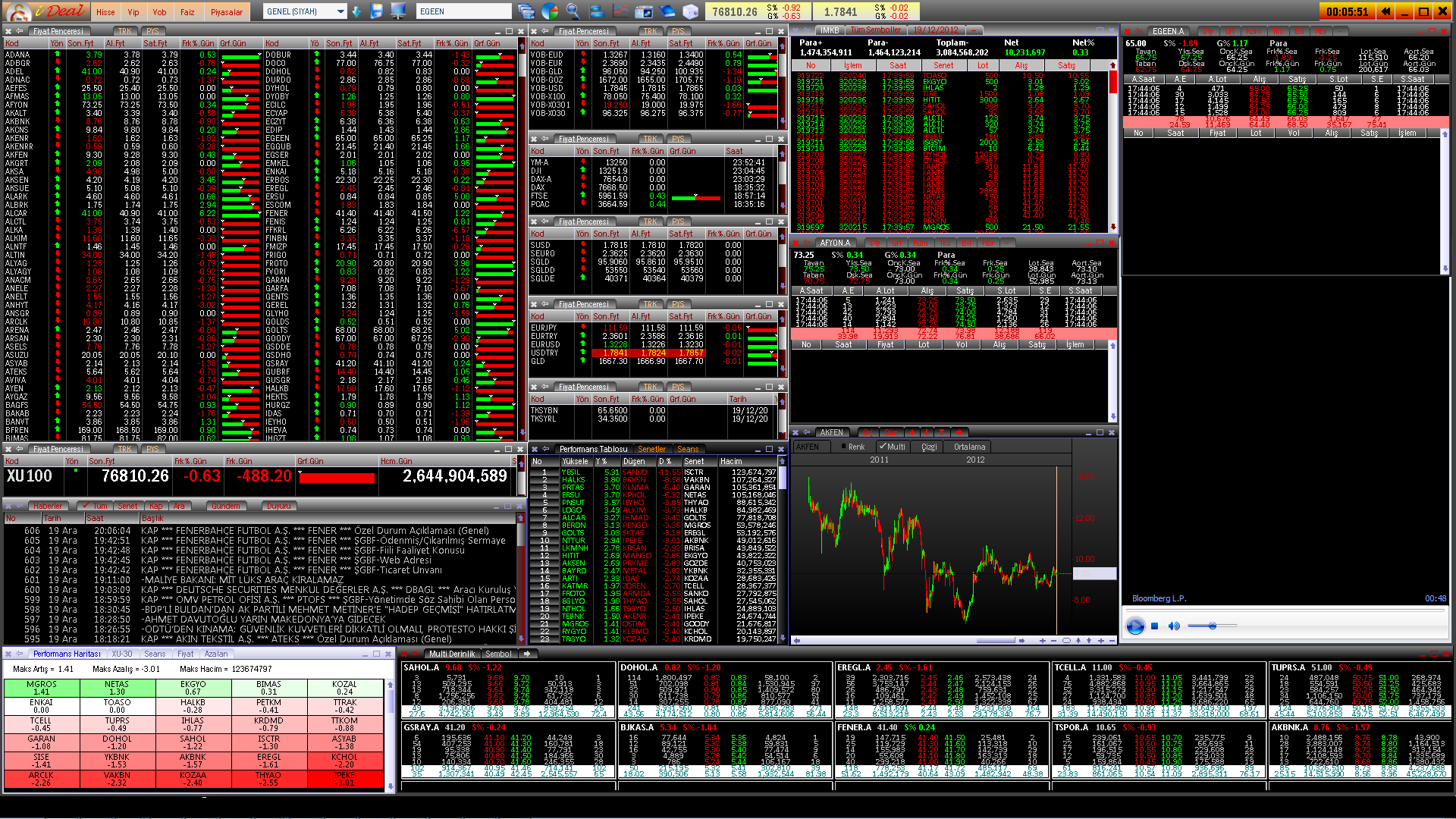Switch to the XU-30 tab
The height and width of the screenshot is (819, 1456).
121,654
